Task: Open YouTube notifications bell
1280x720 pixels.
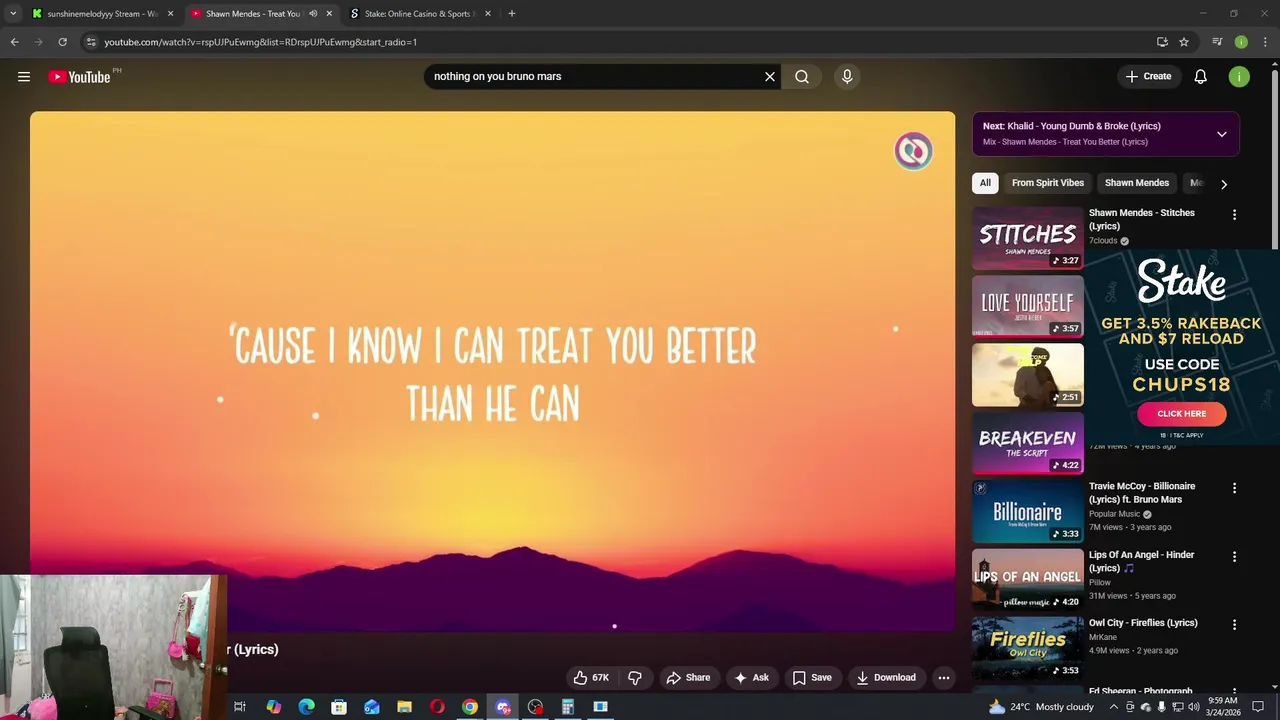Action: pyautogui.click(x=1201, y=76)
